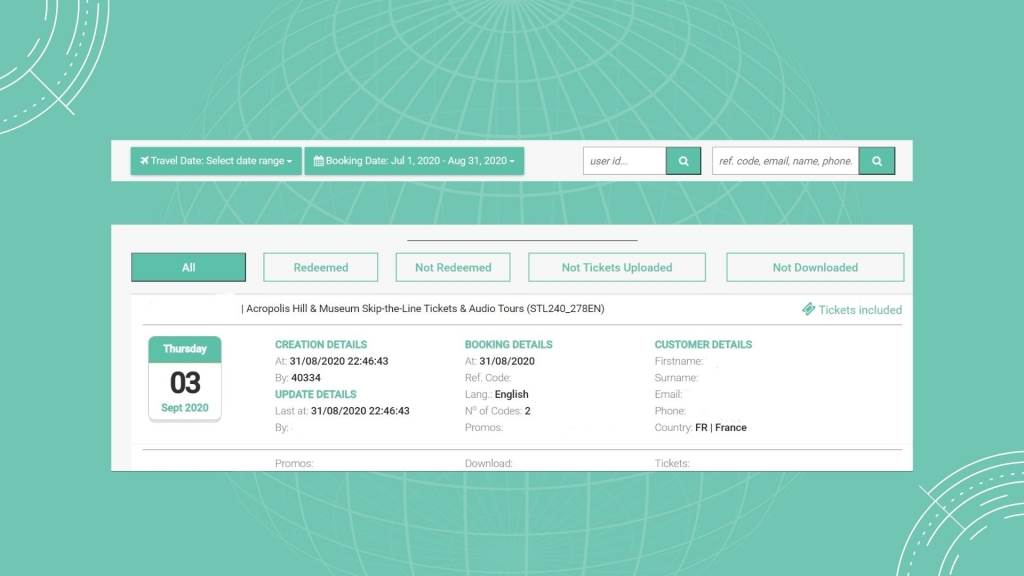Click the Nº of Codes value 2

point(528,411)
